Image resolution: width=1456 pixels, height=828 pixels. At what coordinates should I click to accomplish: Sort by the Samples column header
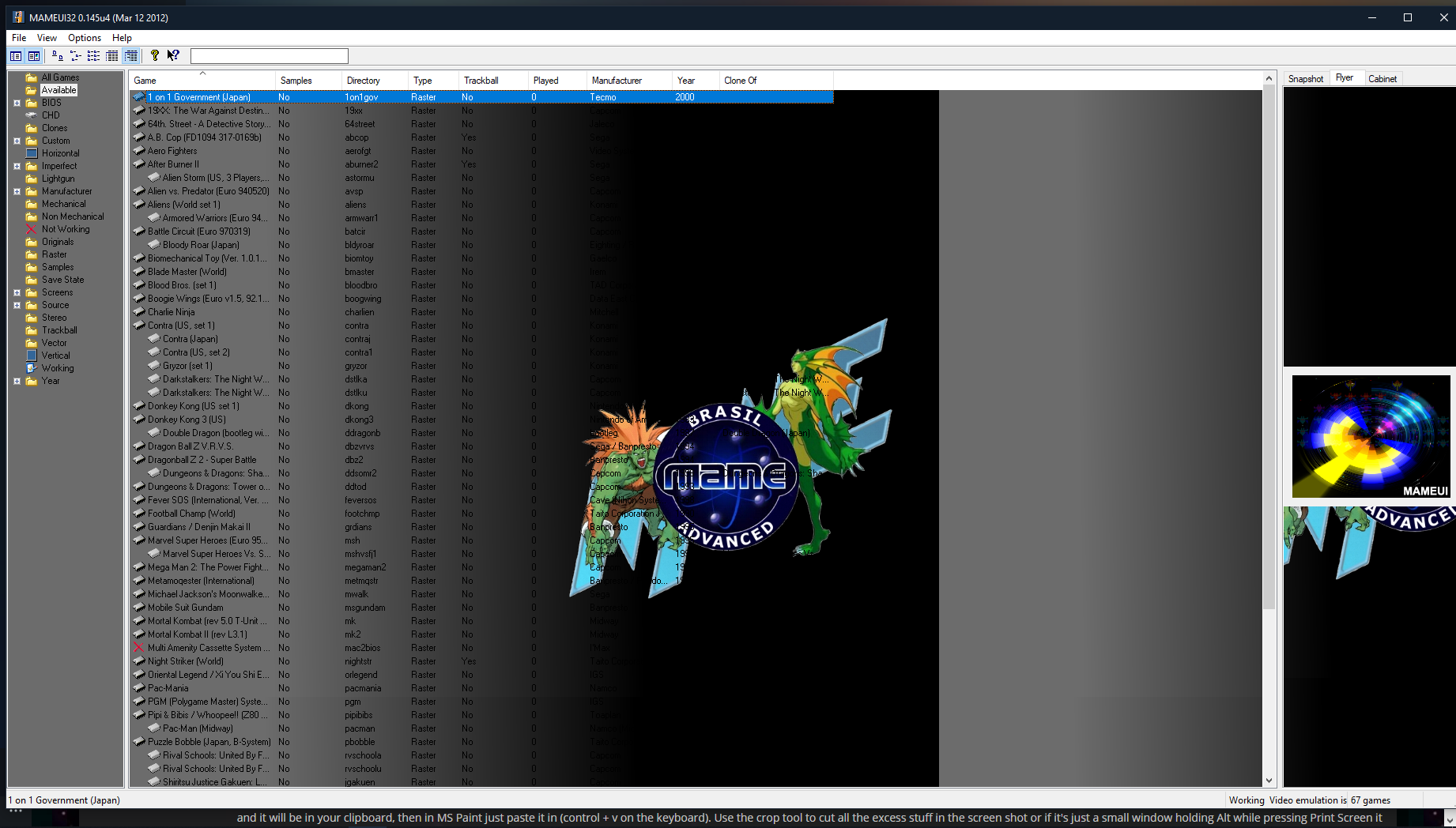point(308,81)
